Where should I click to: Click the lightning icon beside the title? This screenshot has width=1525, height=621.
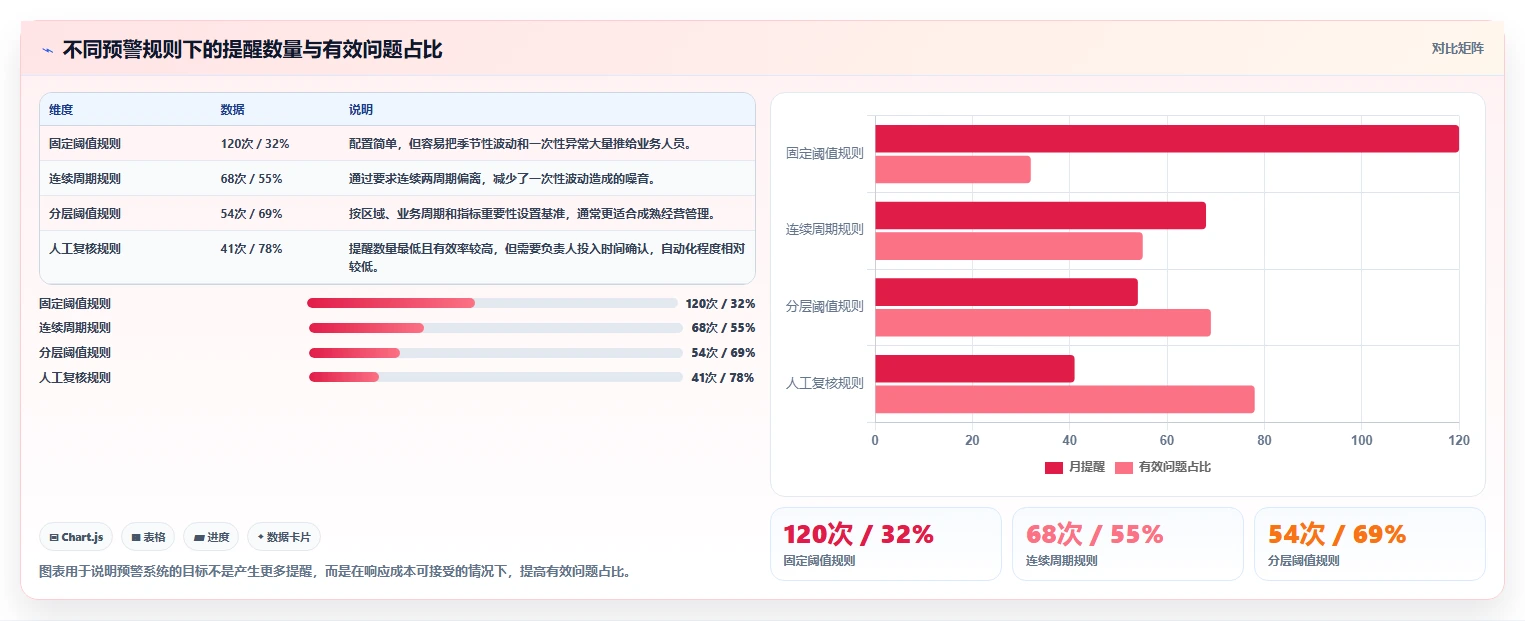pos(47,50)
